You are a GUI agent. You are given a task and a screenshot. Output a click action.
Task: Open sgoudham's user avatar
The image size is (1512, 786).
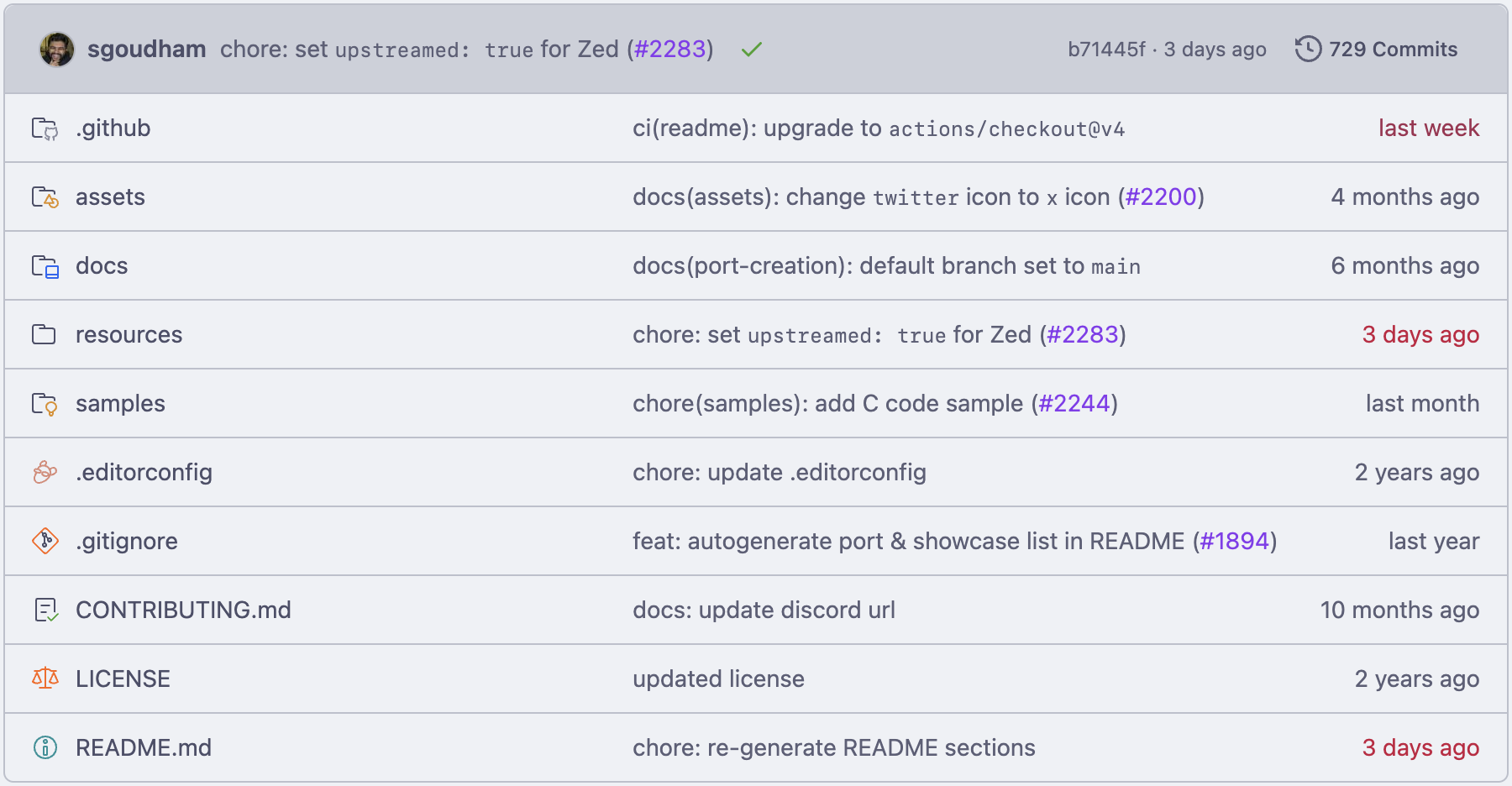coord(57,50)
